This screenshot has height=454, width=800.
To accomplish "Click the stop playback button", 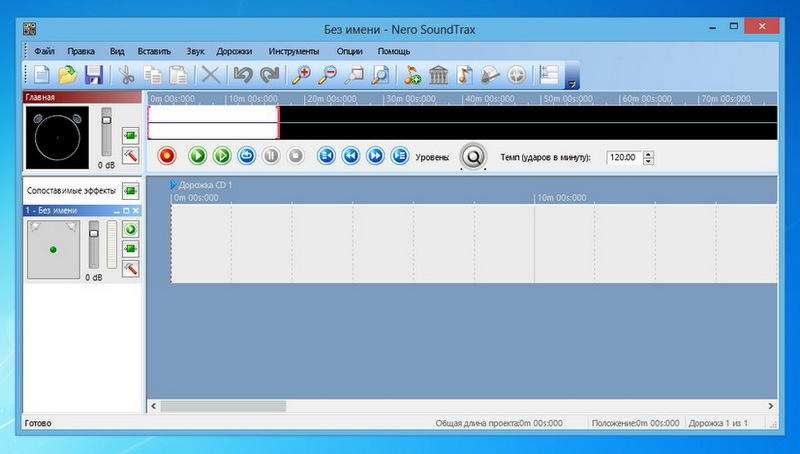I will [x=295, y=156].
